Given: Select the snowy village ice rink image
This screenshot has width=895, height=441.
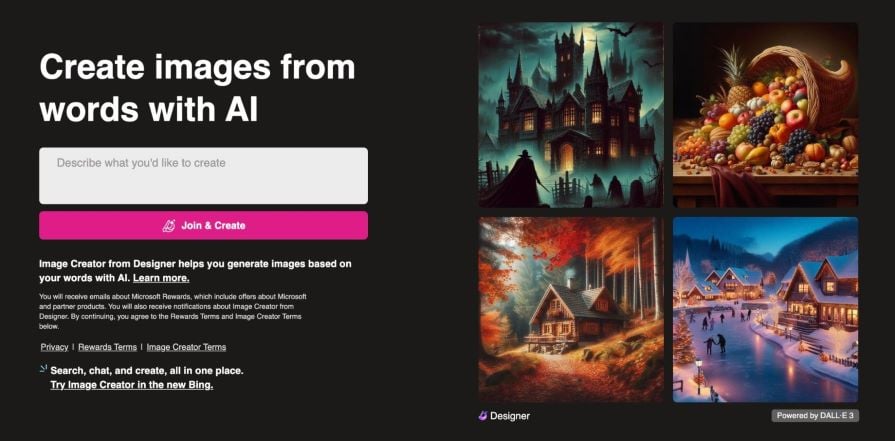Looking at the screenshot, I should (x=765, y=309).
